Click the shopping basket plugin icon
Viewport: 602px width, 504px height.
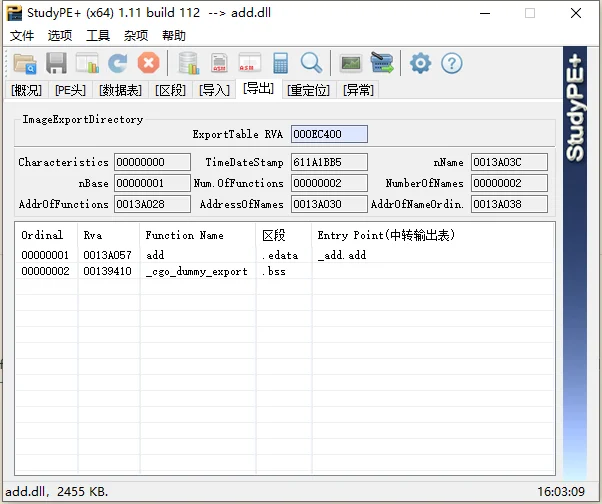[x=382, y=63]
